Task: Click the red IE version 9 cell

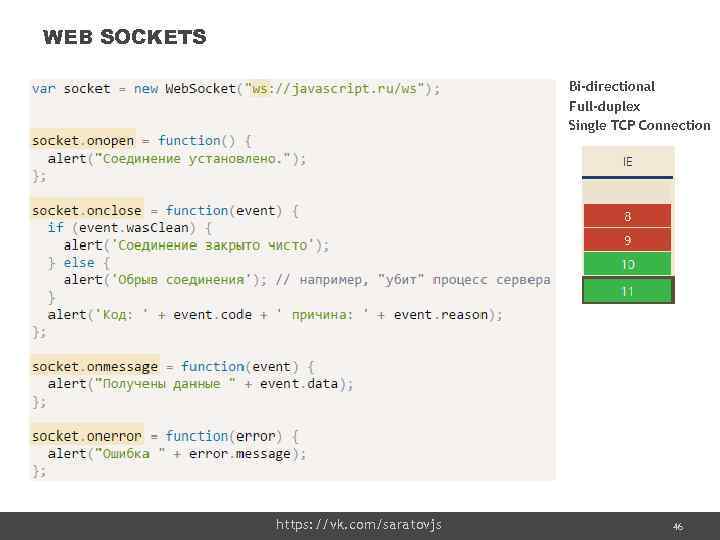Action: pyautogui.click(x=628, y=241)
